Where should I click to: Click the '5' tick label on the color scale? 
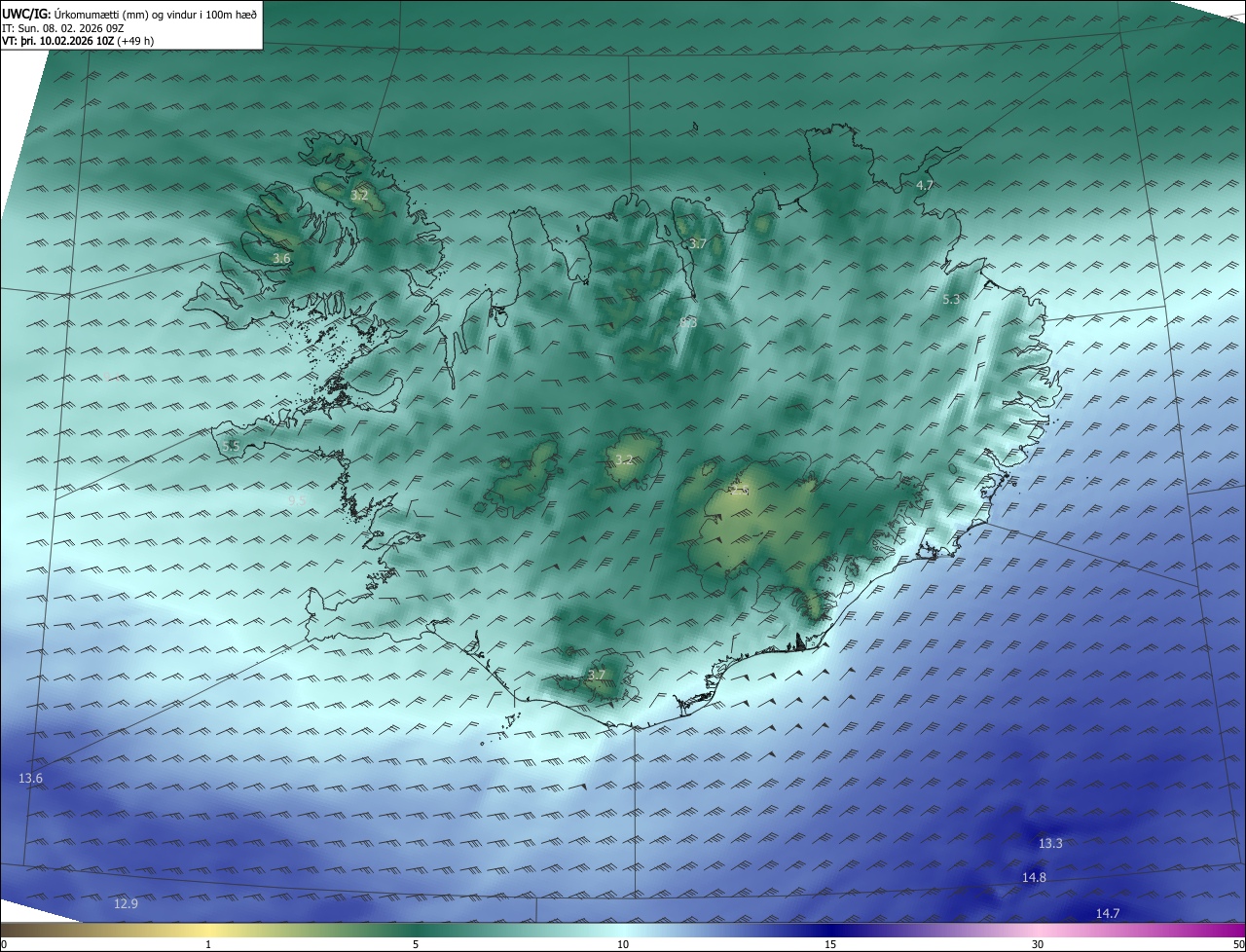(x=416, y=944)
